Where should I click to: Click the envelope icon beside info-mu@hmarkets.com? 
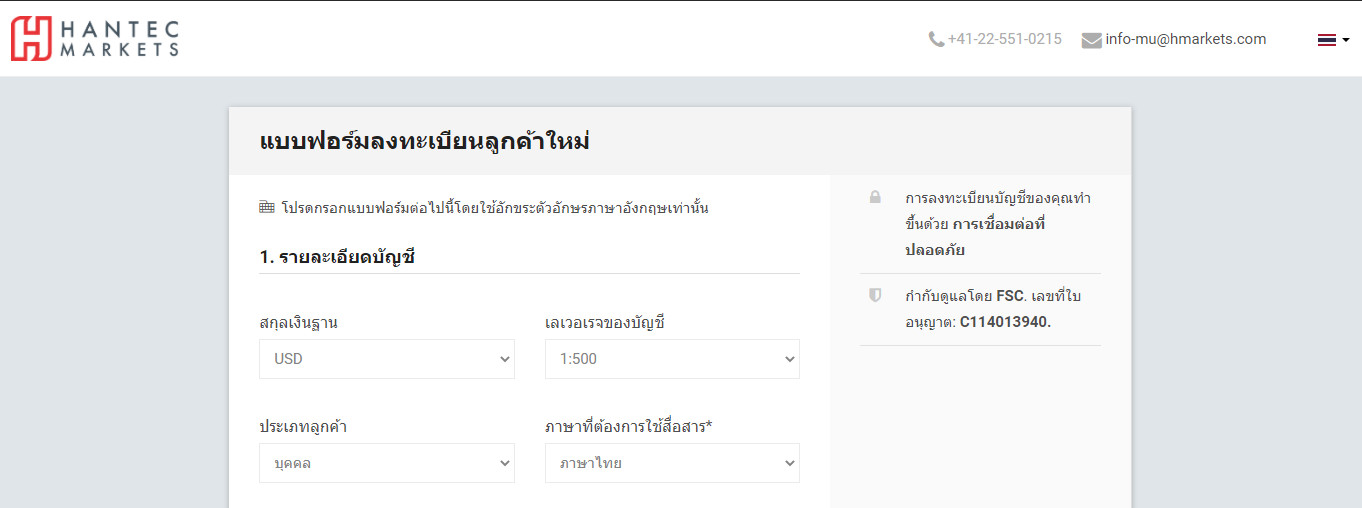coord(1091,40)
